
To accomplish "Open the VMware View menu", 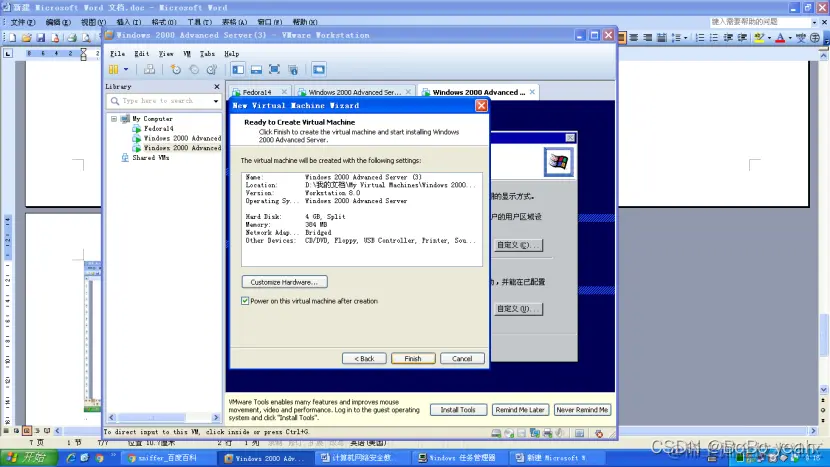I will (x=166, y=53).
